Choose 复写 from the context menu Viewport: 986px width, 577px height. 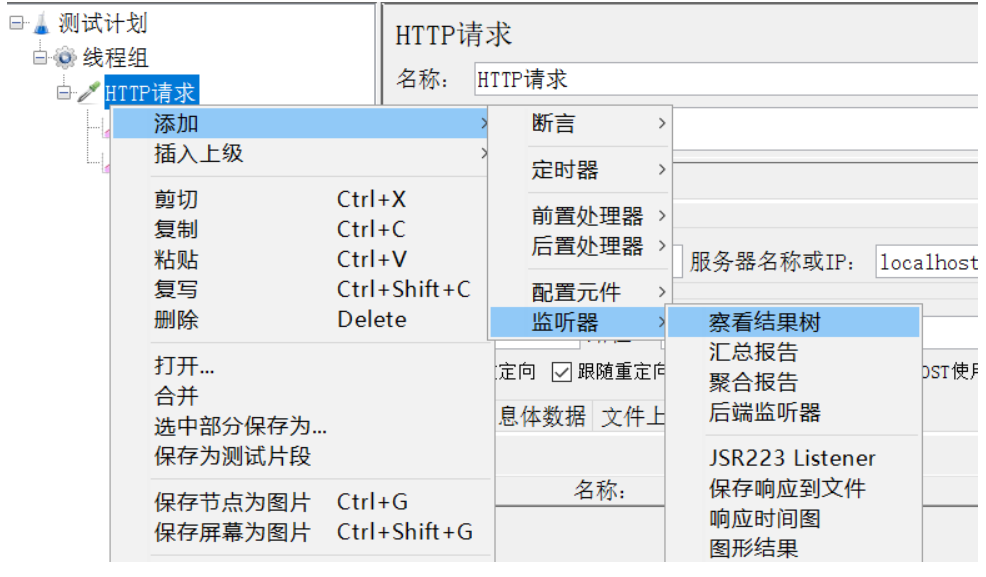[301, 290]
